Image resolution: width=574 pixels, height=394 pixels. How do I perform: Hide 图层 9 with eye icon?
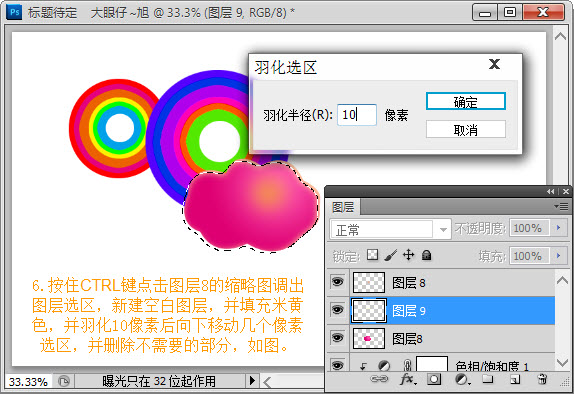(337, 310)
